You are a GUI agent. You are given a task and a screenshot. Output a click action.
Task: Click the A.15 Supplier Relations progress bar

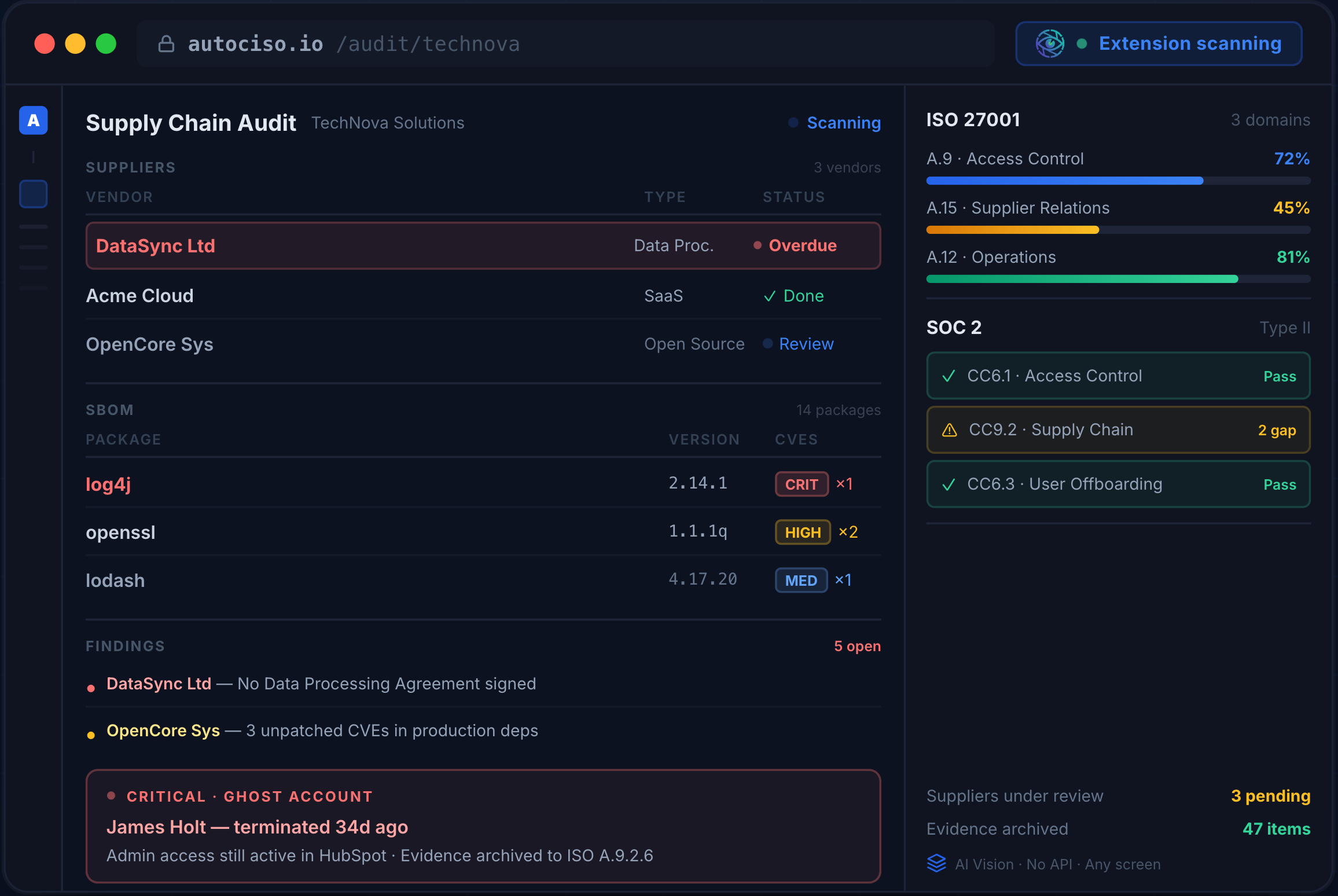[x=1118, y=230]
